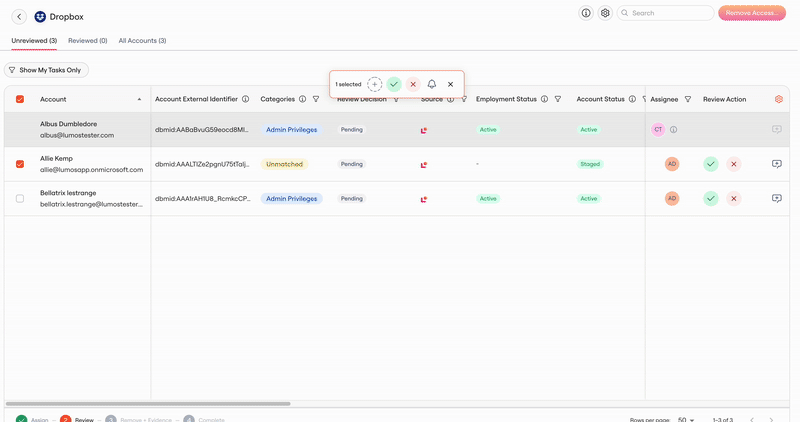This screenshot has width=800, height=422.
Task: Open the comment icon in the Allie Kemp row
Action: click(777, 164)
